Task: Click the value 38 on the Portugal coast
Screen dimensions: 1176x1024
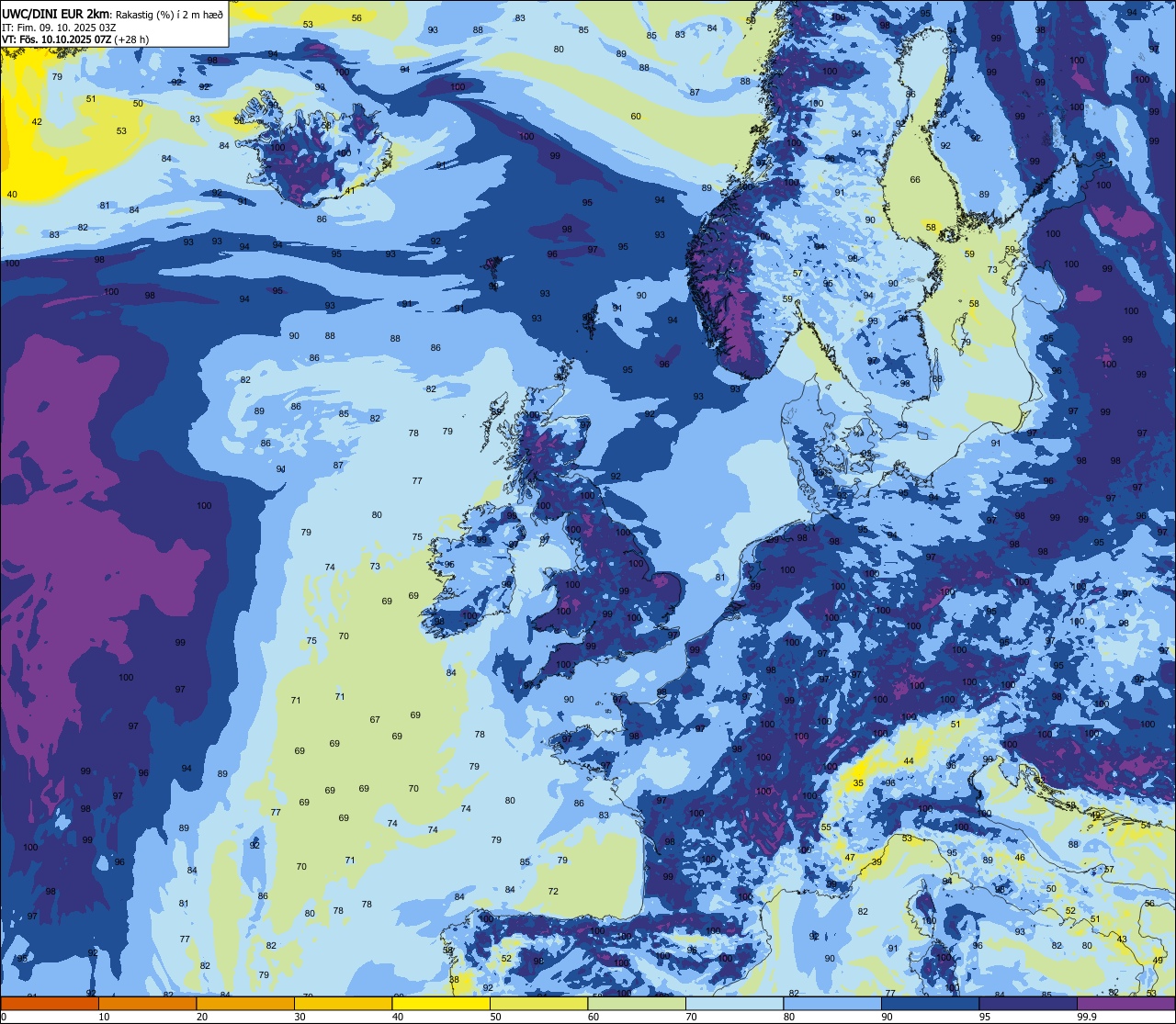Action: tap(454, 980)
